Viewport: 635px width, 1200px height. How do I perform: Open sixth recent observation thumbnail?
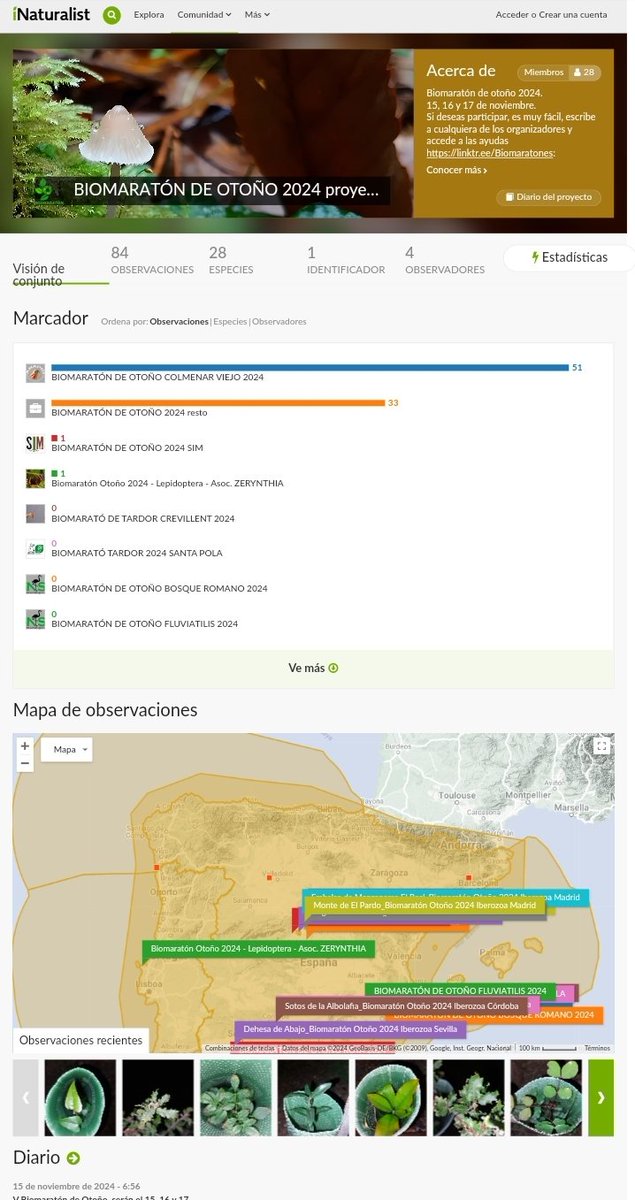pyautogui.click(x=469, y=1097)
